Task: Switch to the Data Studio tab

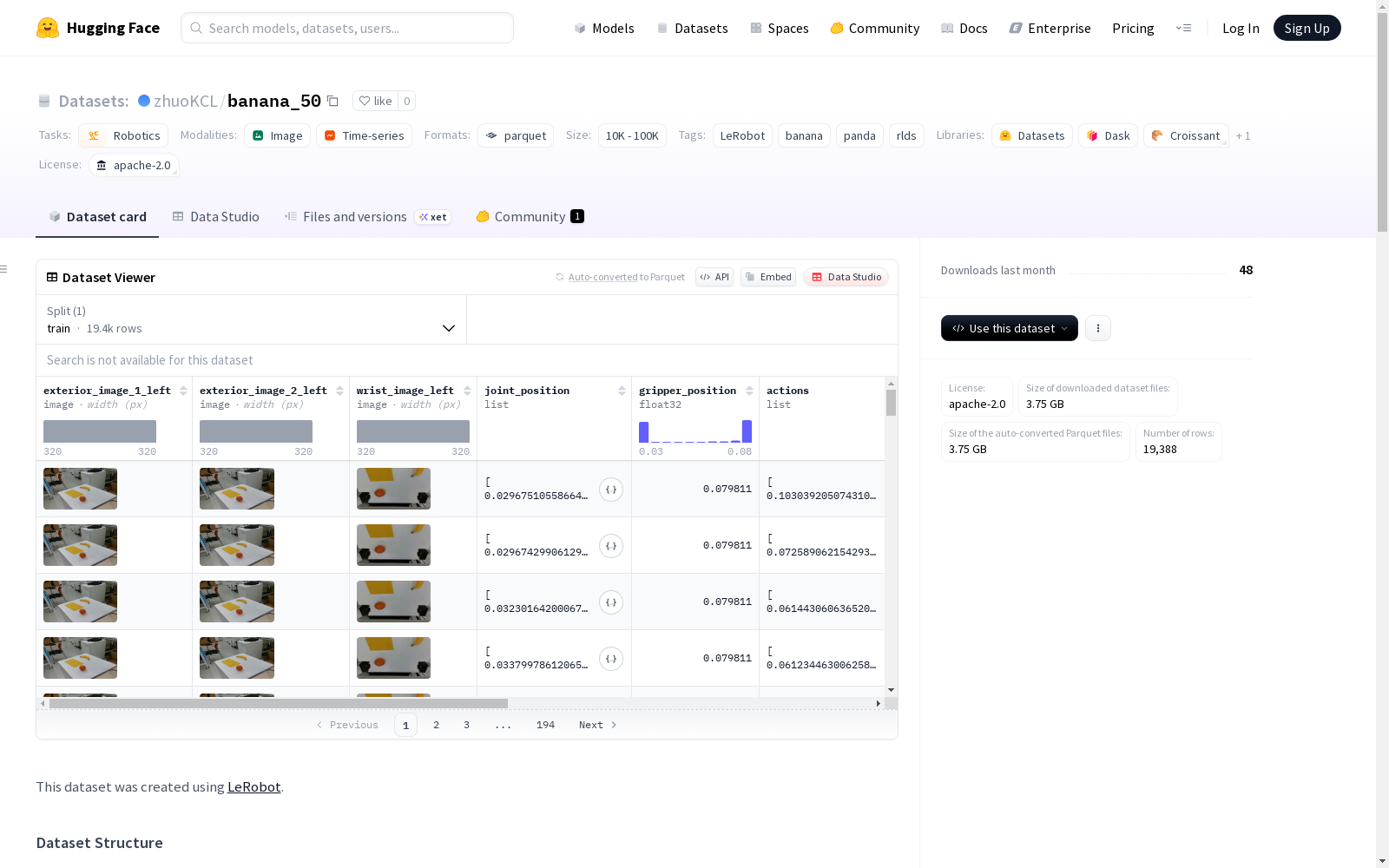Action: tap(215, 217)
